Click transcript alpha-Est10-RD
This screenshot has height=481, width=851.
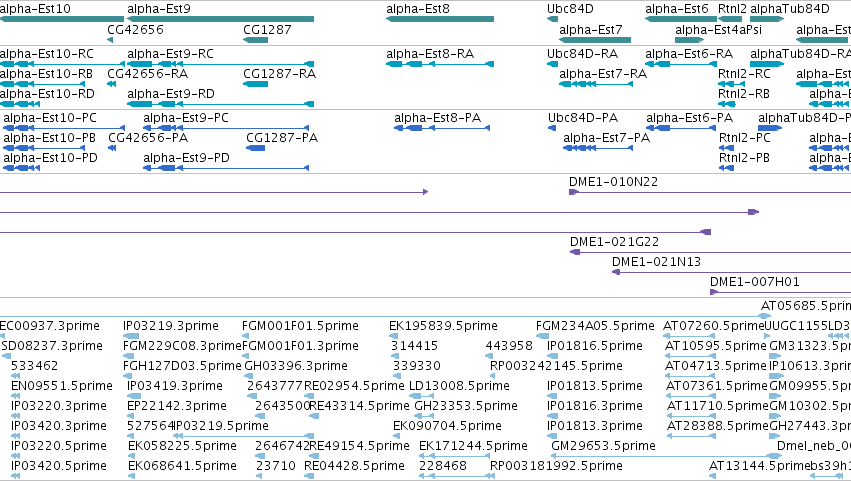pyautogui.click(x=47, y=94)
